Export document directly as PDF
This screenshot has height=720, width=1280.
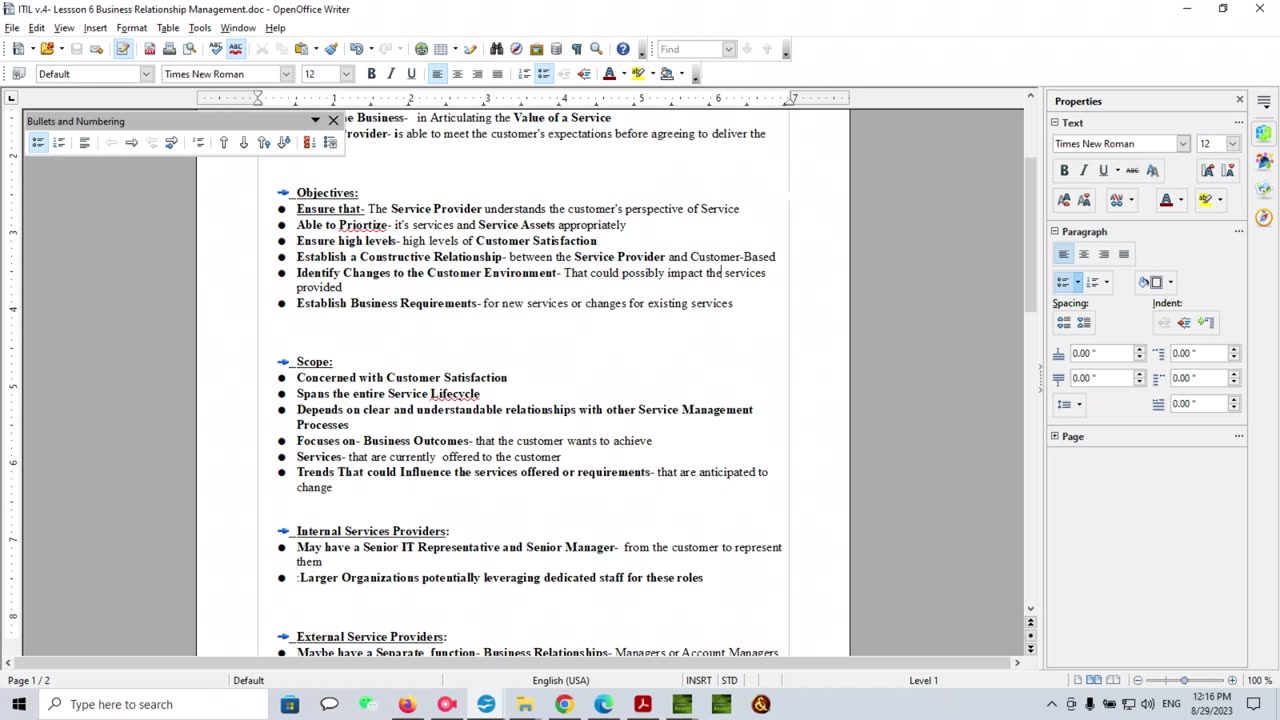(150, 48)
